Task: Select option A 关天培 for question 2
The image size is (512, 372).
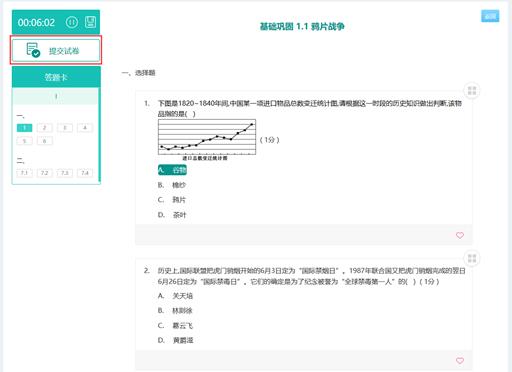Action: [175, 296]
